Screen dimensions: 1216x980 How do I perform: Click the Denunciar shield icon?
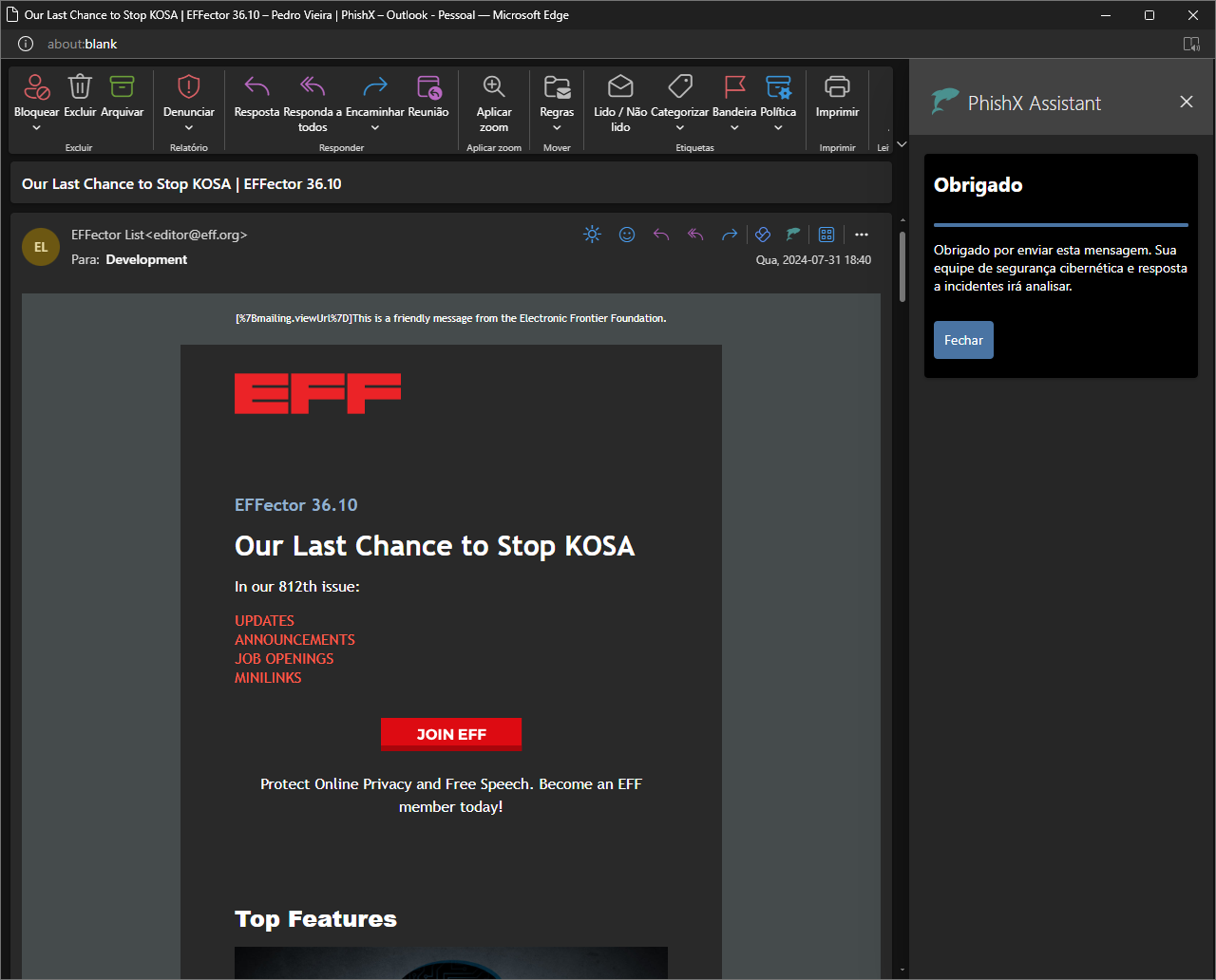[188, 86]
